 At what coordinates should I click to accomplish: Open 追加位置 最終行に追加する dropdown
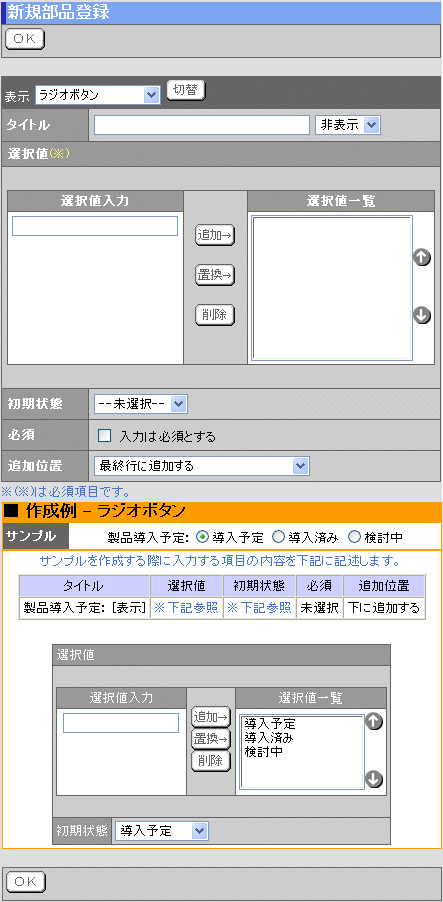pyautogui.click(x=201, y=466)
